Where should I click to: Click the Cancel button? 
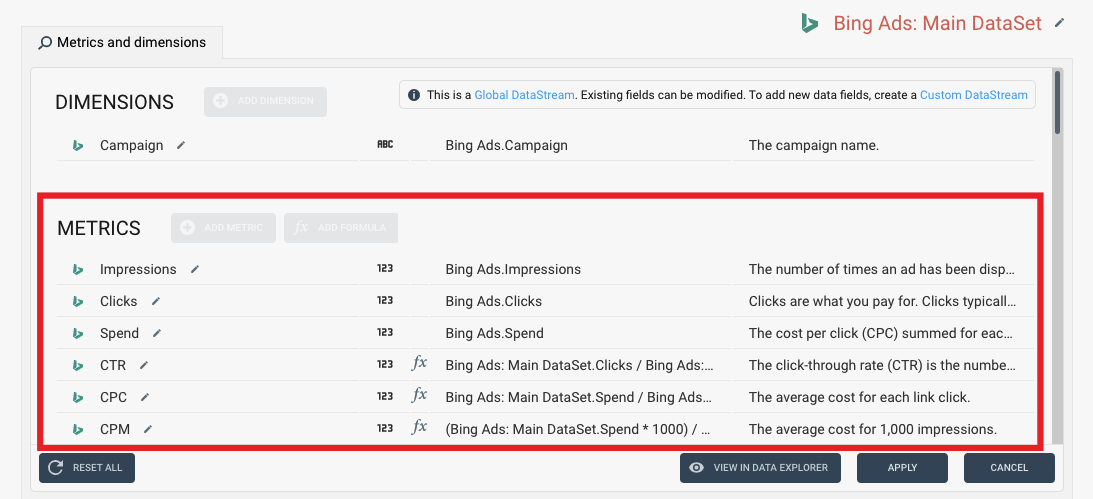[1009, 468]
